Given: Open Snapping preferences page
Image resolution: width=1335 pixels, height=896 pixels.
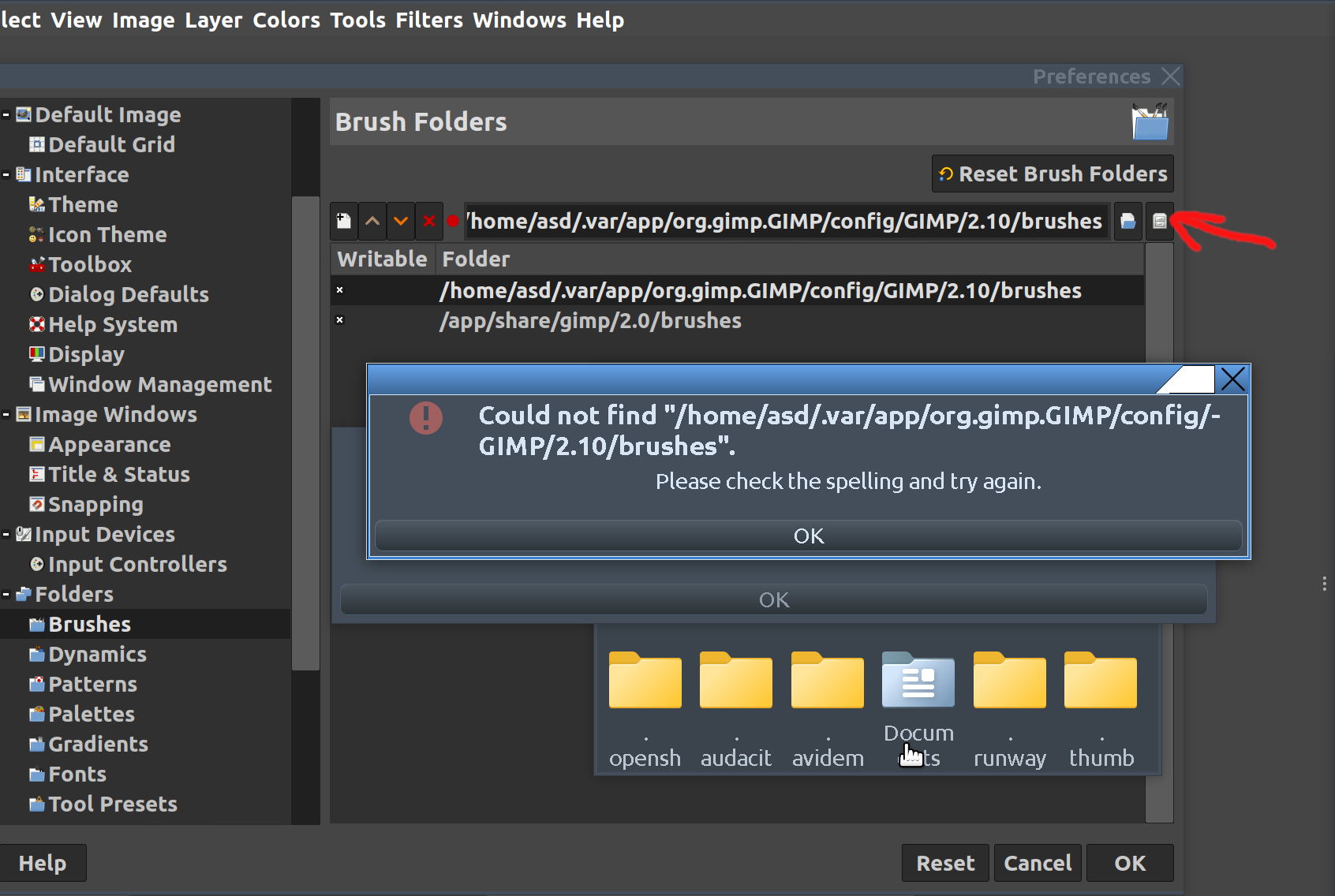Looking at the screenshot, I should [95, 504].
